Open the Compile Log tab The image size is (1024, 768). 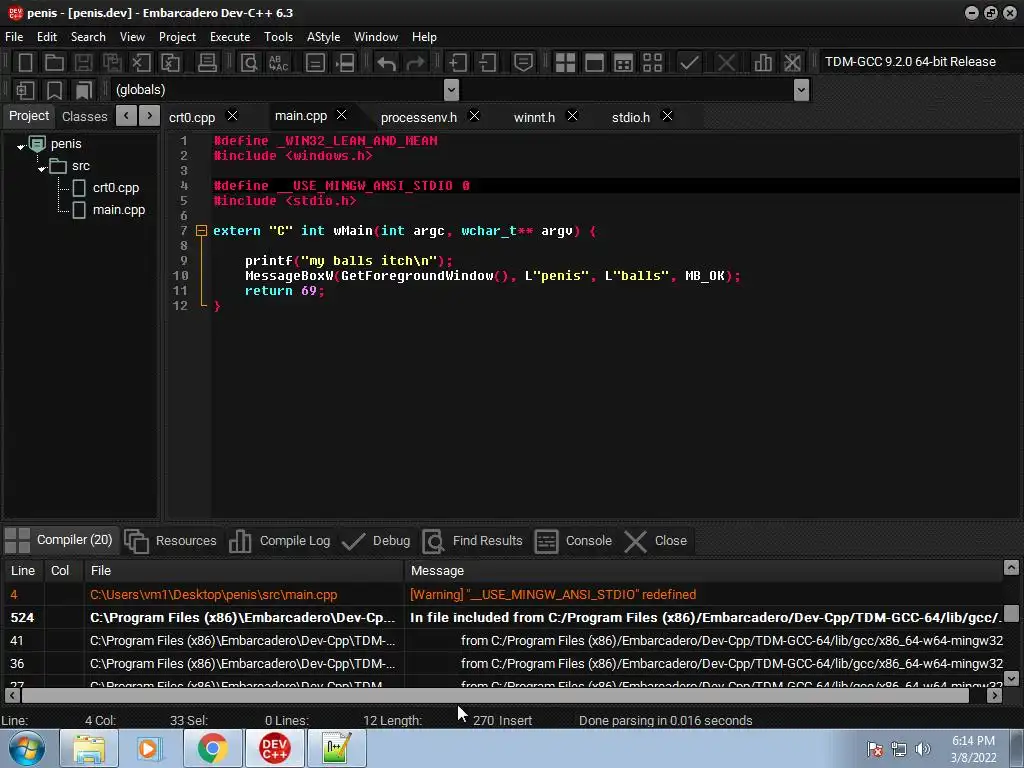280,541
